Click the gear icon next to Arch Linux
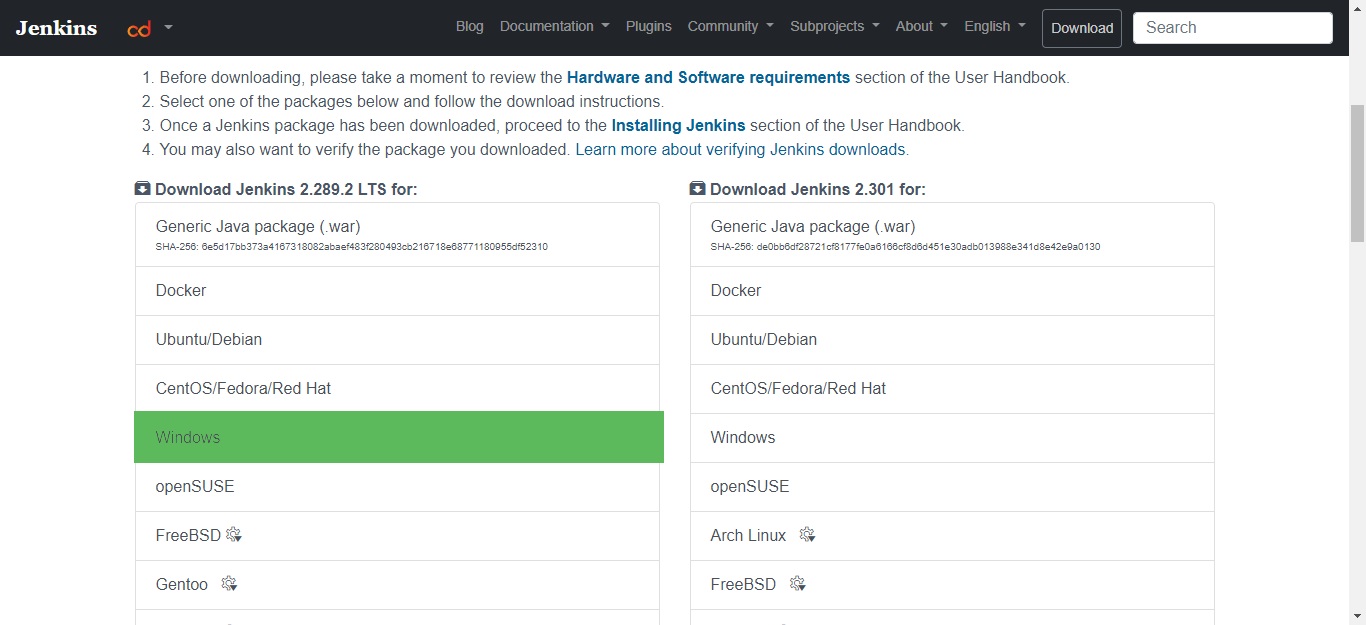1366x625 pixels. point(808,535)
